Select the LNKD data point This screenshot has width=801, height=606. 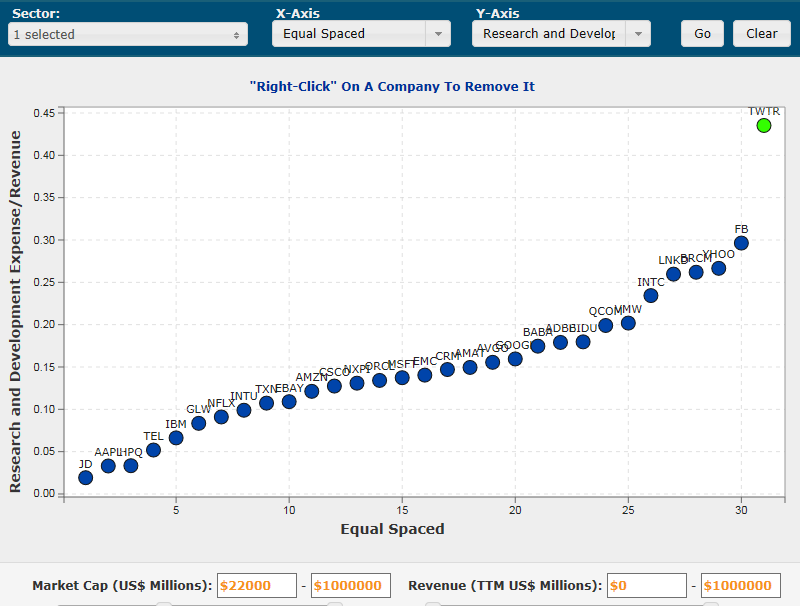coord(673,274)
